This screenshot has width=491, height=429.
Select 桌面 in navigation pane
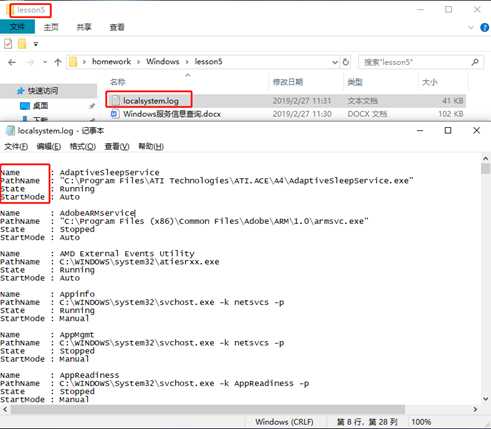(40, 106)
